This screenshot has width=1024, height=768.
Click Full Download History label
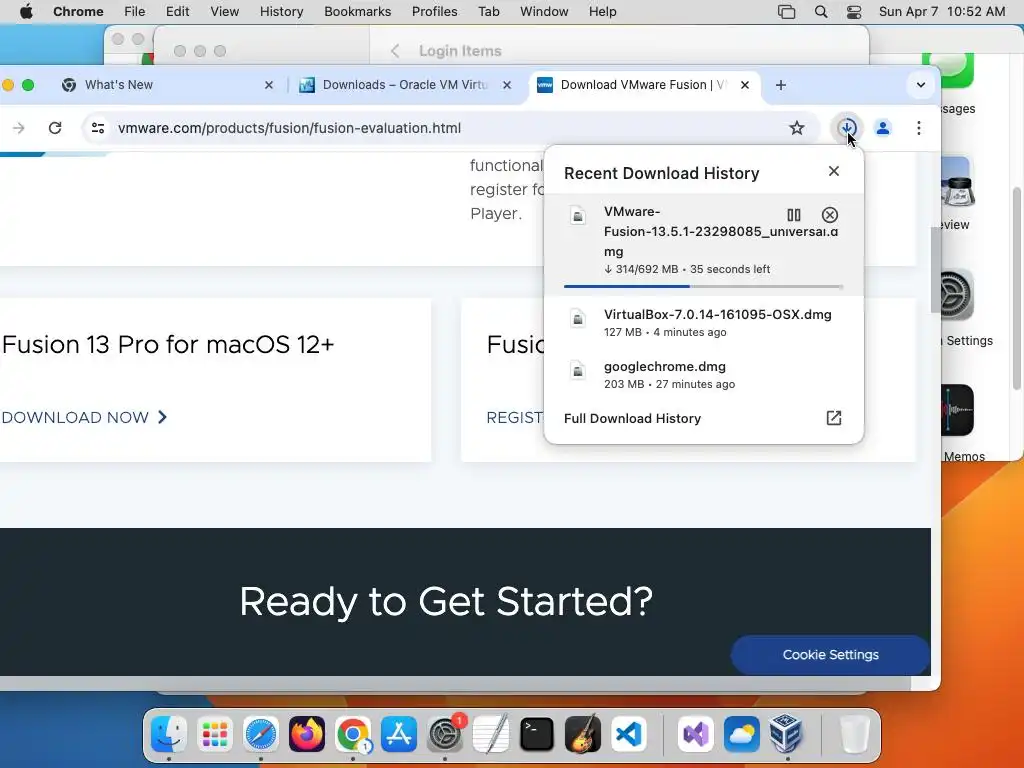(x=632, y=419)
